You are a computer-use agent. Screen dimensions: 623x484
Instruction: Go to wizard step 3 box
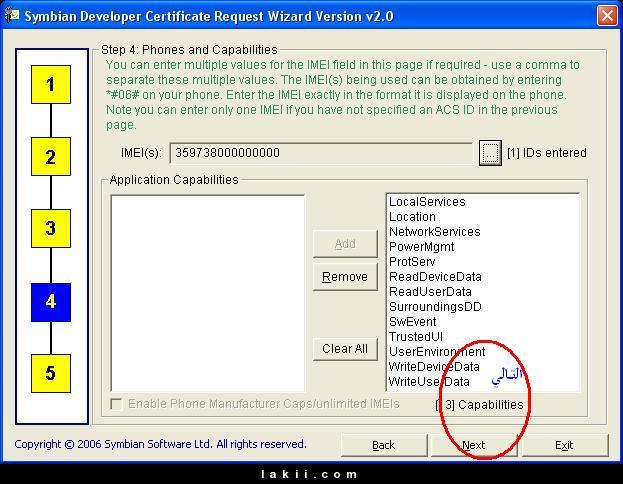[x=51, y=228]
